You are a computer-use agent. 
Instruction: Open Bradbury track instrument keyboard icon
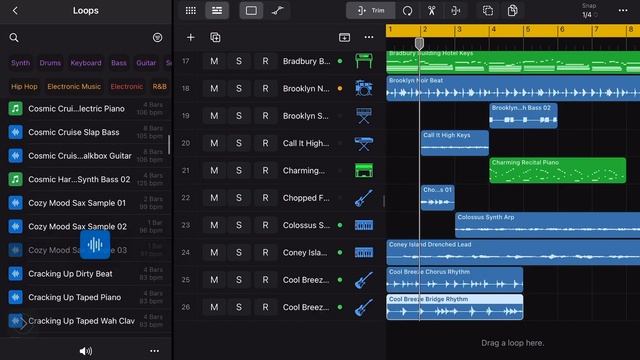(x=363, y=61)
